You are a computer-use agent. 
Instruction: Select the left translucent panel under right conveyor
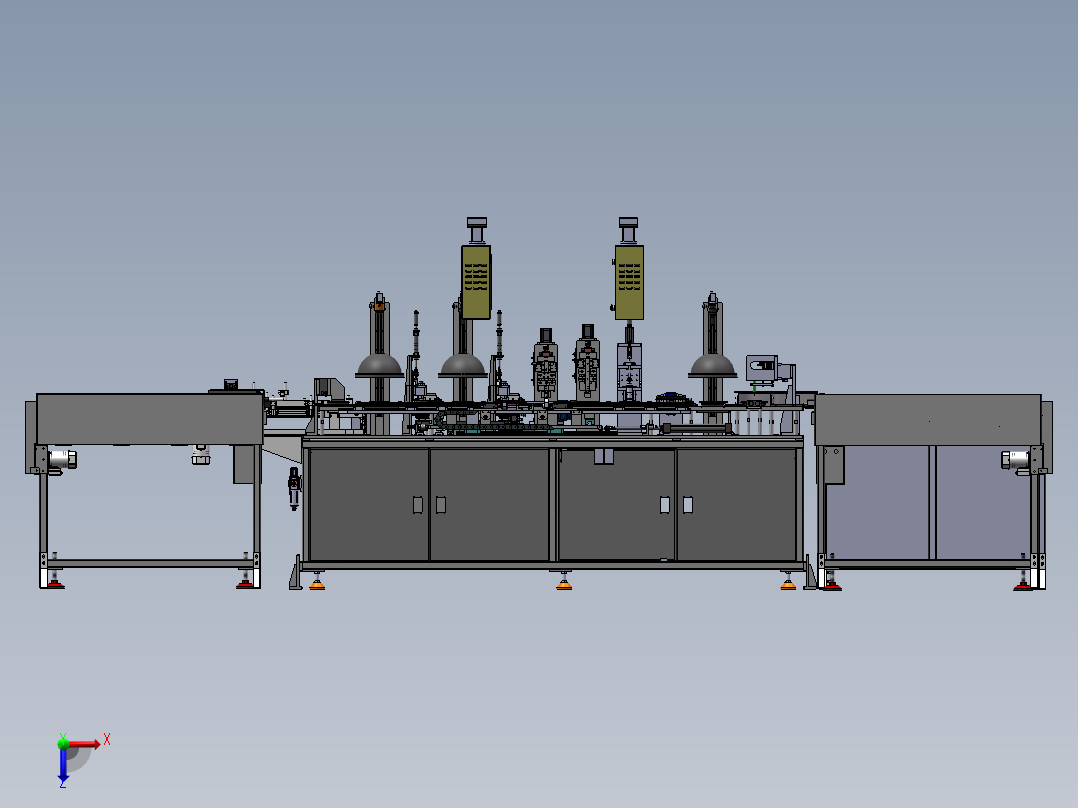pos(877,503)
